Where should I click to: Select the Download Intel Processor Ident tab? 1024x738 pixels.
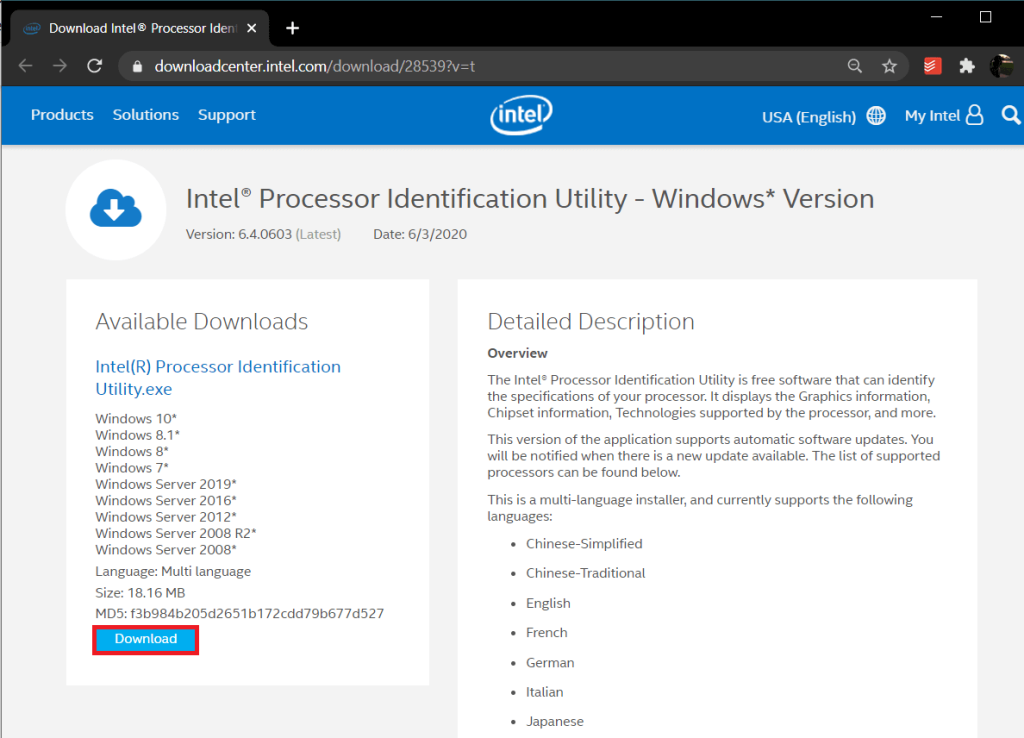pyautogui.click(x=140, y=28)
